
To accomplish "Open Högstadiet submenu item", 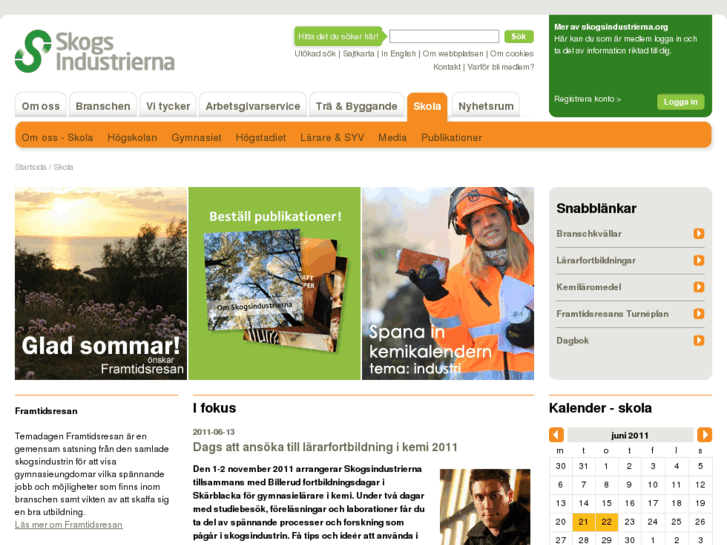I will [x=261, y=138].
